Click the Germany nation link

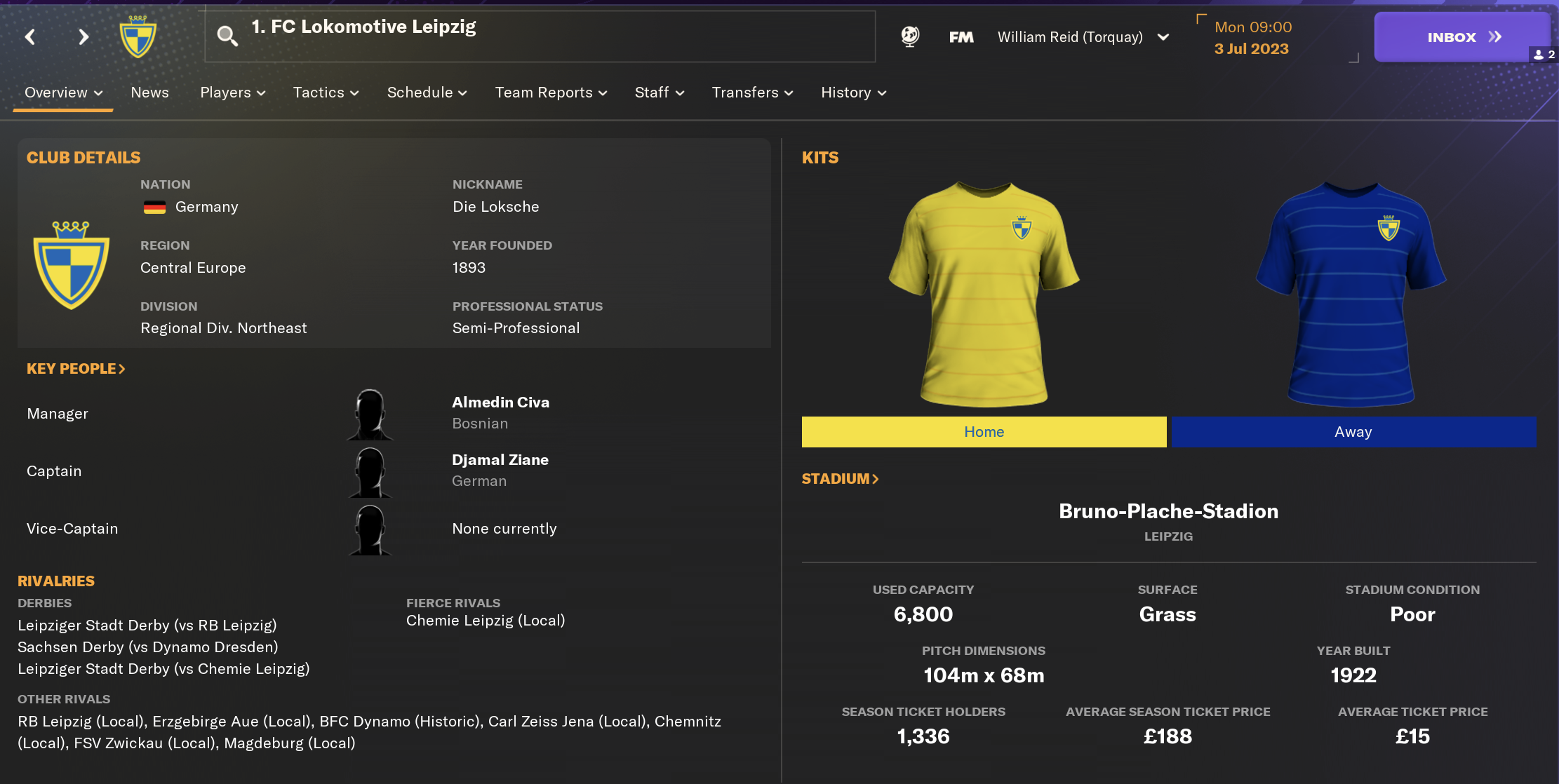click(206, 207)
